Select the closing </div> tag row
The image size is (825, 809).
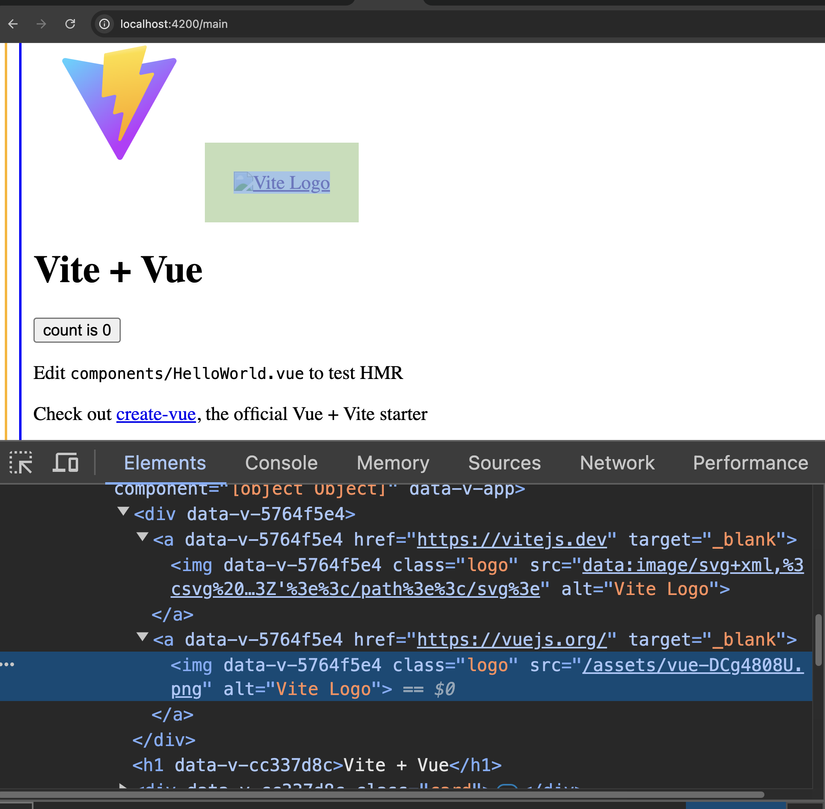point(164,740)
